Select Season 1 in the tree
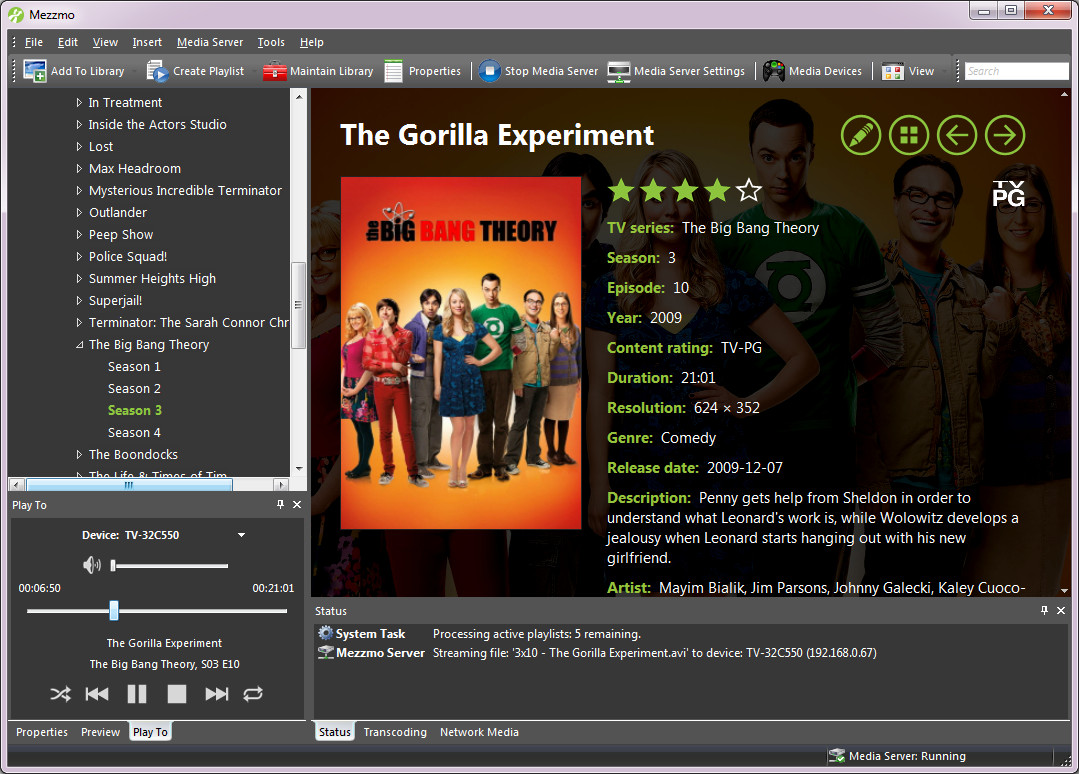This screenshot has height=774, width=1079. (x=134, y=367)
